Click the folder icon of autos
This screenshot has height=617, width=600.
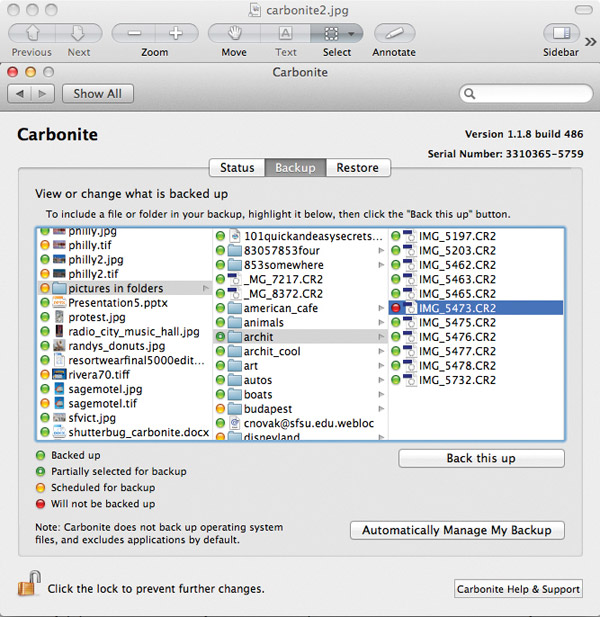click(x=235, y=380)
